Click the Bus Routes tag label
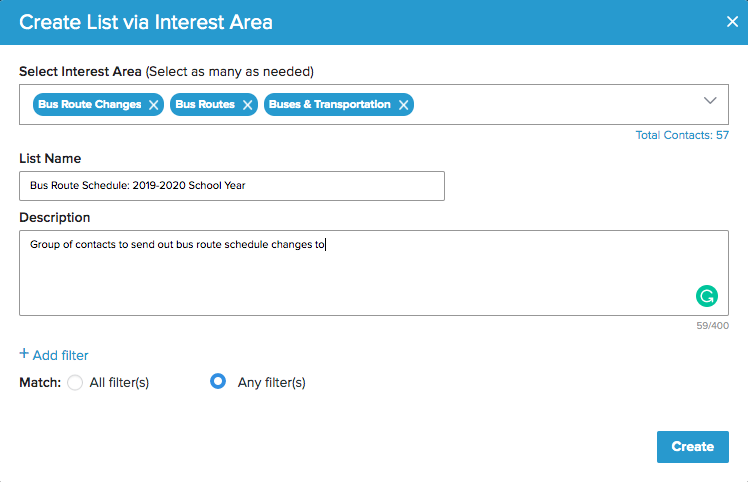The height and width of the screenshot is (482, 748). (205, 105)
